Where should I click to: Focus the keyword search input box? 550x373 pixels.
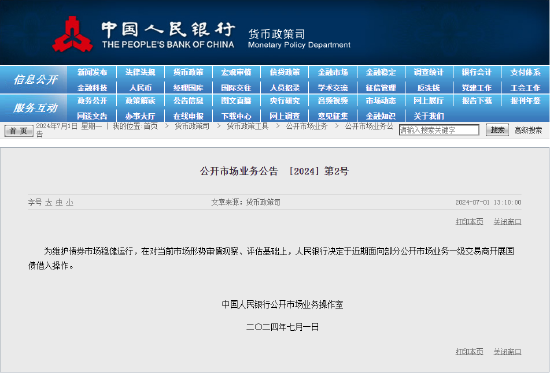pos(439,130)
